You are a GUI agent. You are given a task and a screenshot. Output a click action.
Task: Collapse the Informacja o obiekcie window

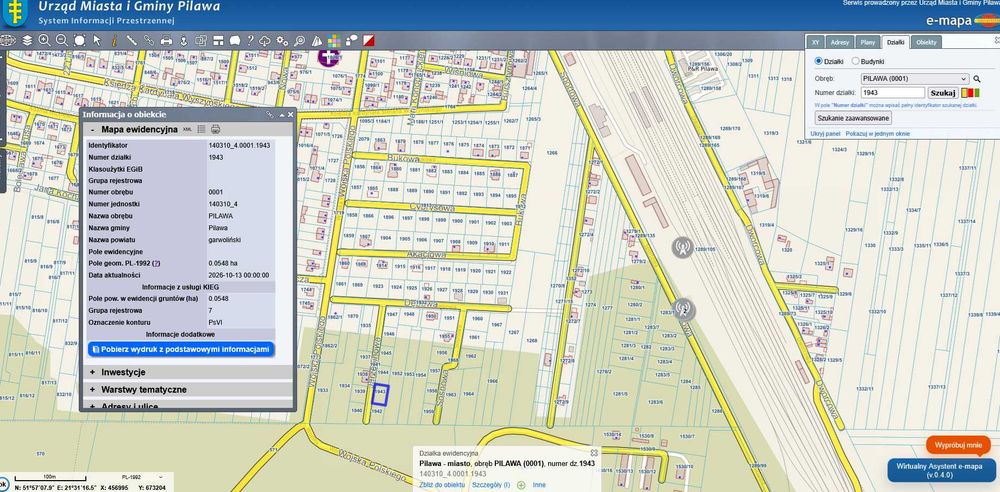tap(281, 114)
